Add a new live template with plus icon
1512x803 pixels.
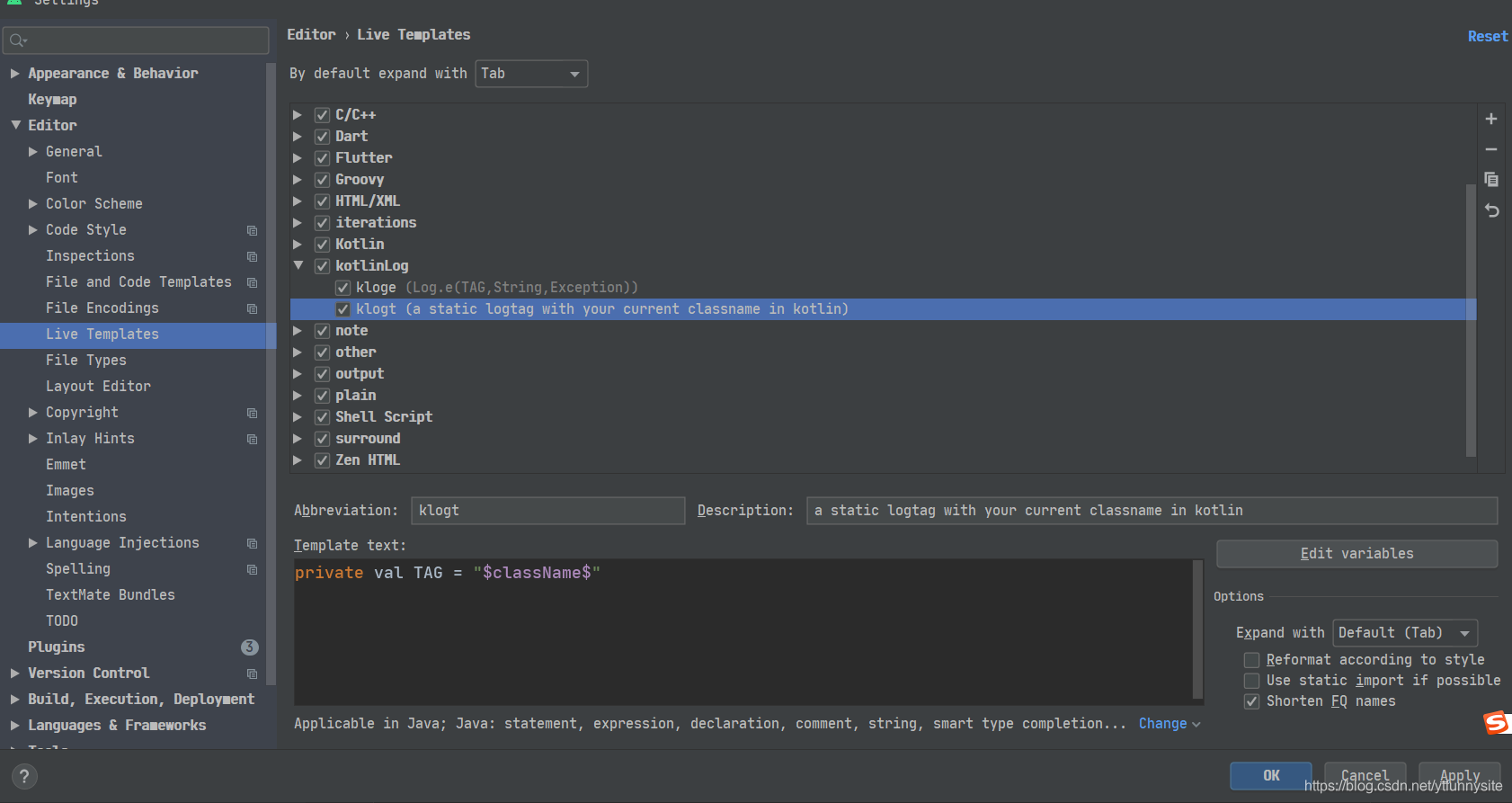point(1491,119)
